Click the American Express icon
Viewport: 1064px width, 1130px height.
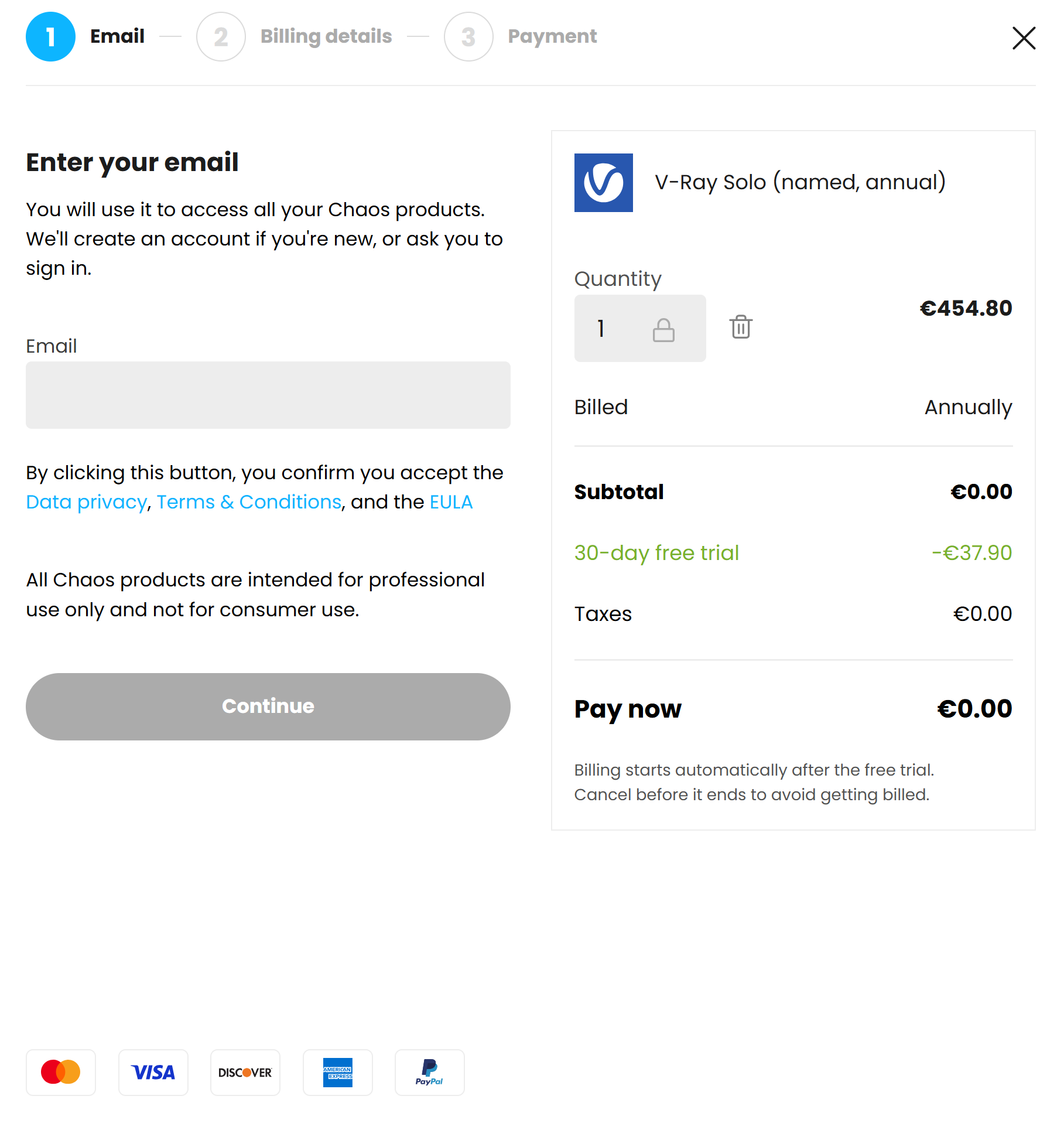pos(338,1073)
